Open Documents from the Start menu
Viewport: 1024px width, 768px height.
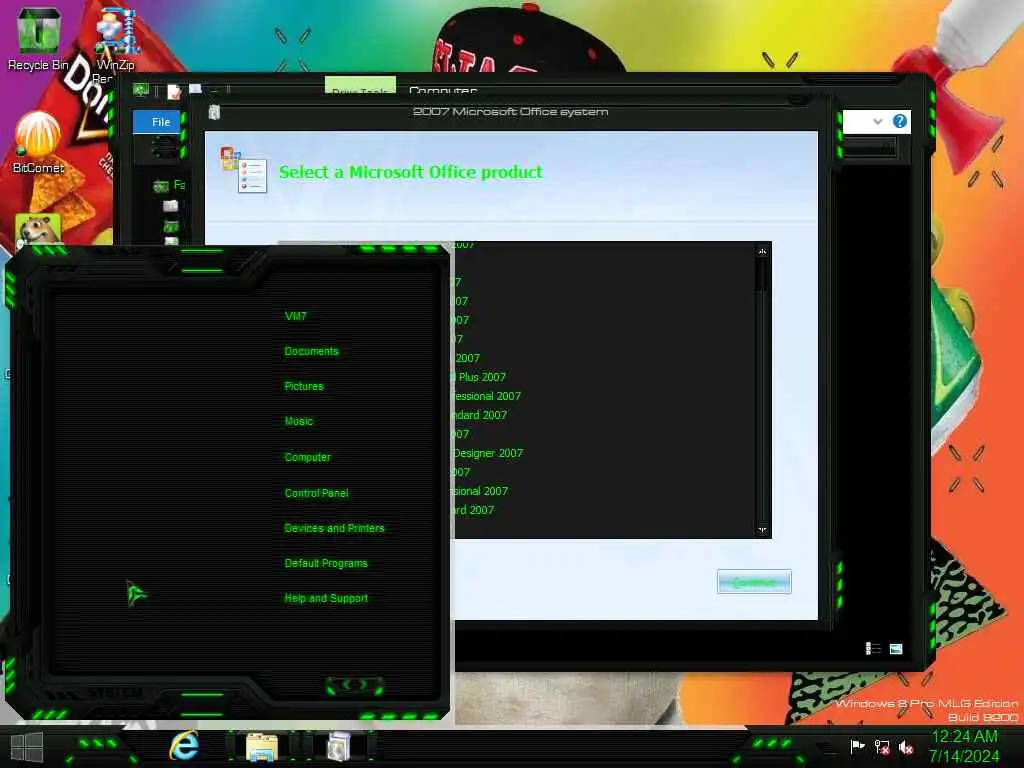[312, 351]
